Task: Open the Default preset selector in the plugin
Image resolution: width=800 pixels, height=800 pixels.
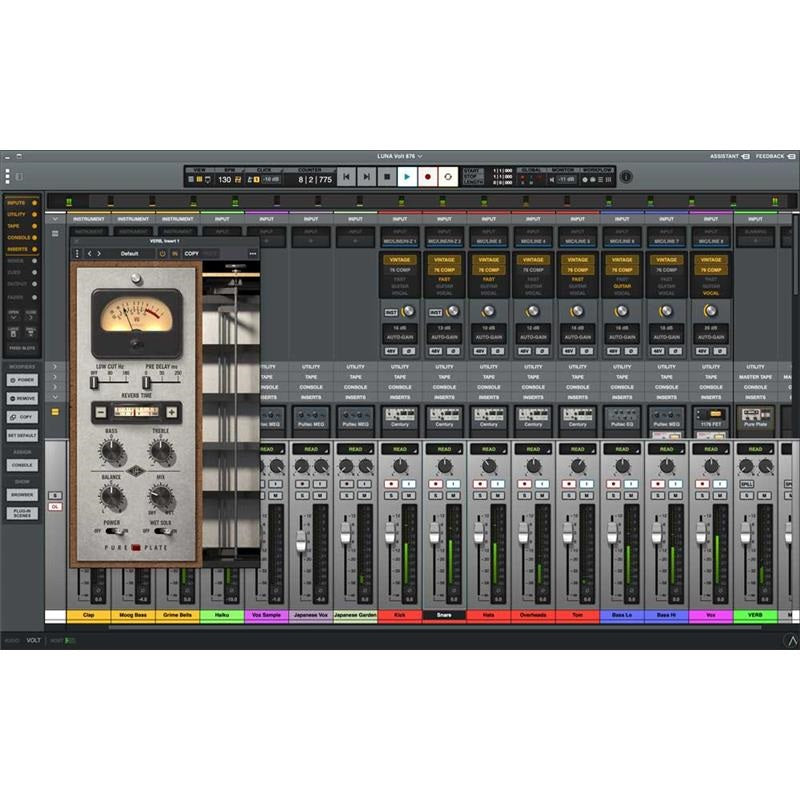Action: tap(128, 253)
